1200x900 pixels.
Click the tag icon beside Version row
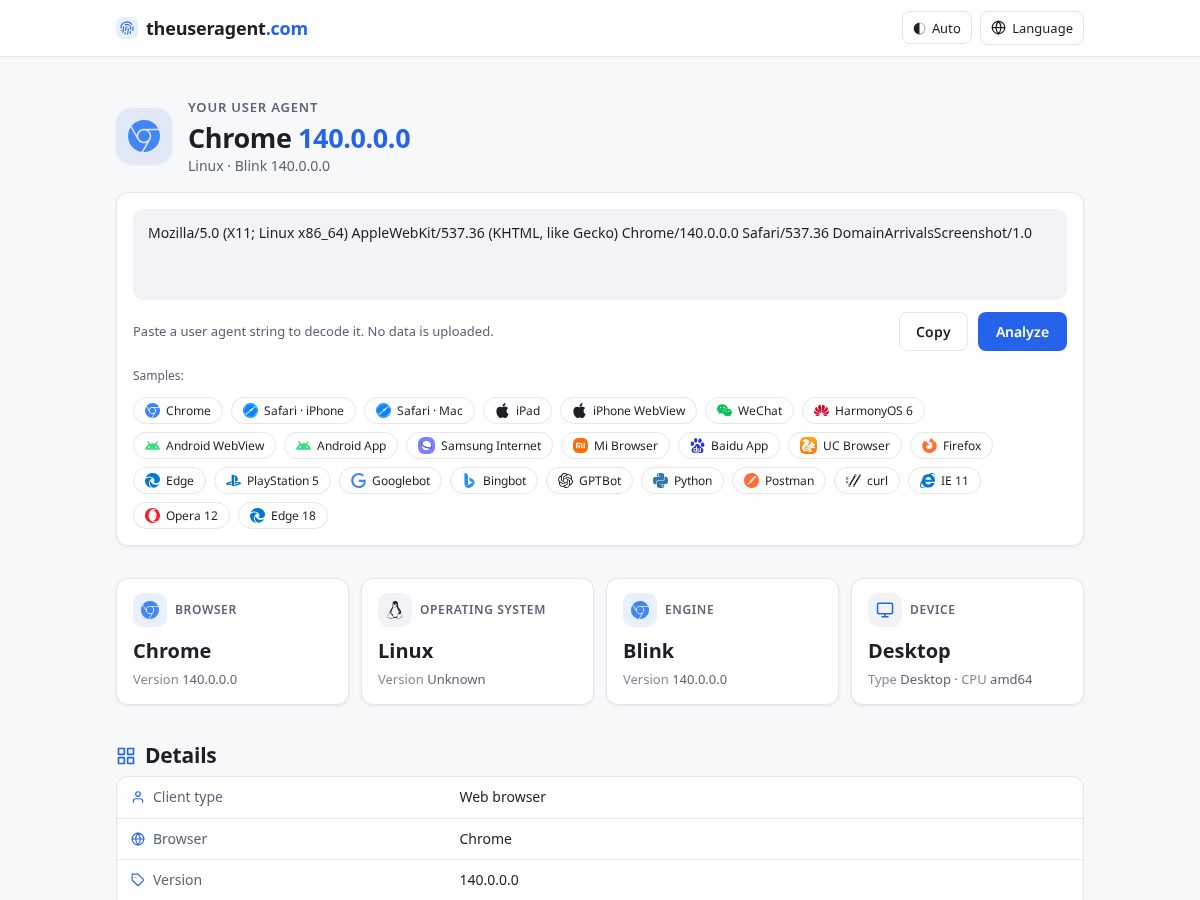(138, 880)
